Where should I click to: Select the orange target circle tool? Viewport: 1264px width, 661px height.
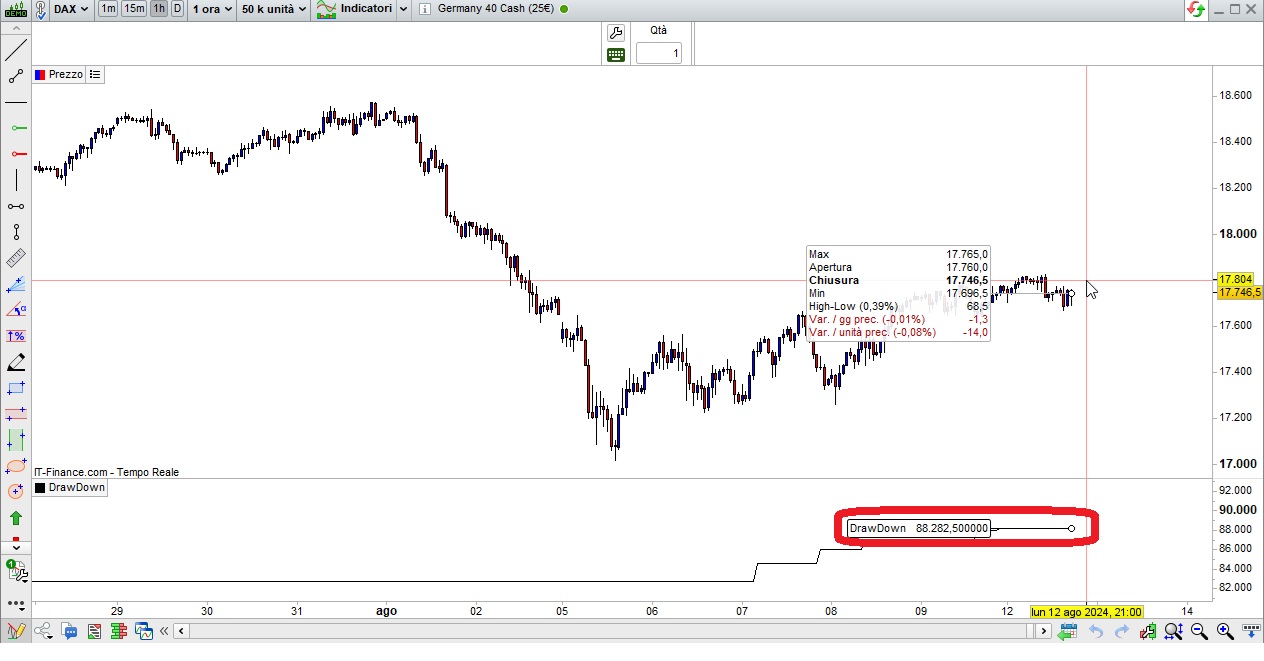point(16,491)
